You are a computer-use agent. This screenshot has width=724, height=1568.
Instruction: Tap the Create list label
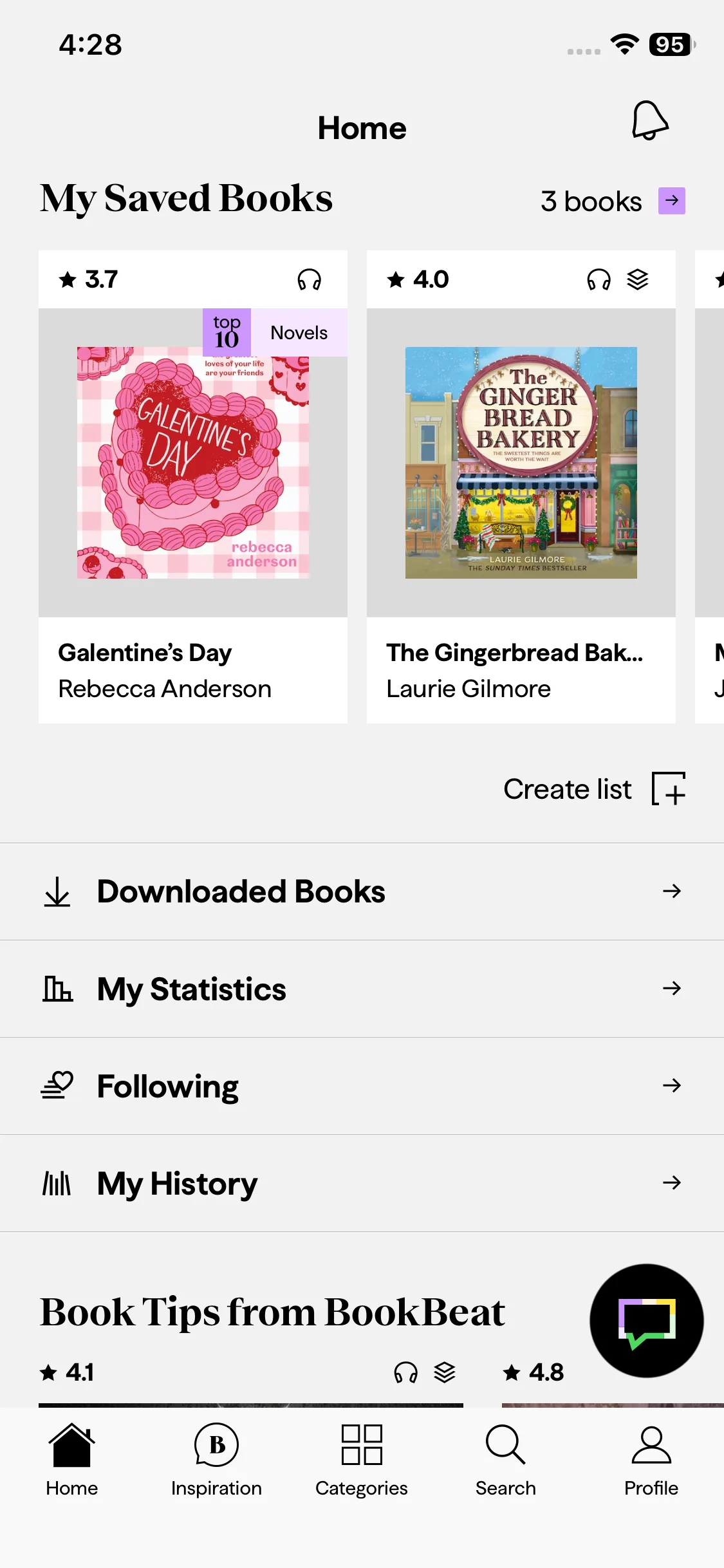point(567,789)
